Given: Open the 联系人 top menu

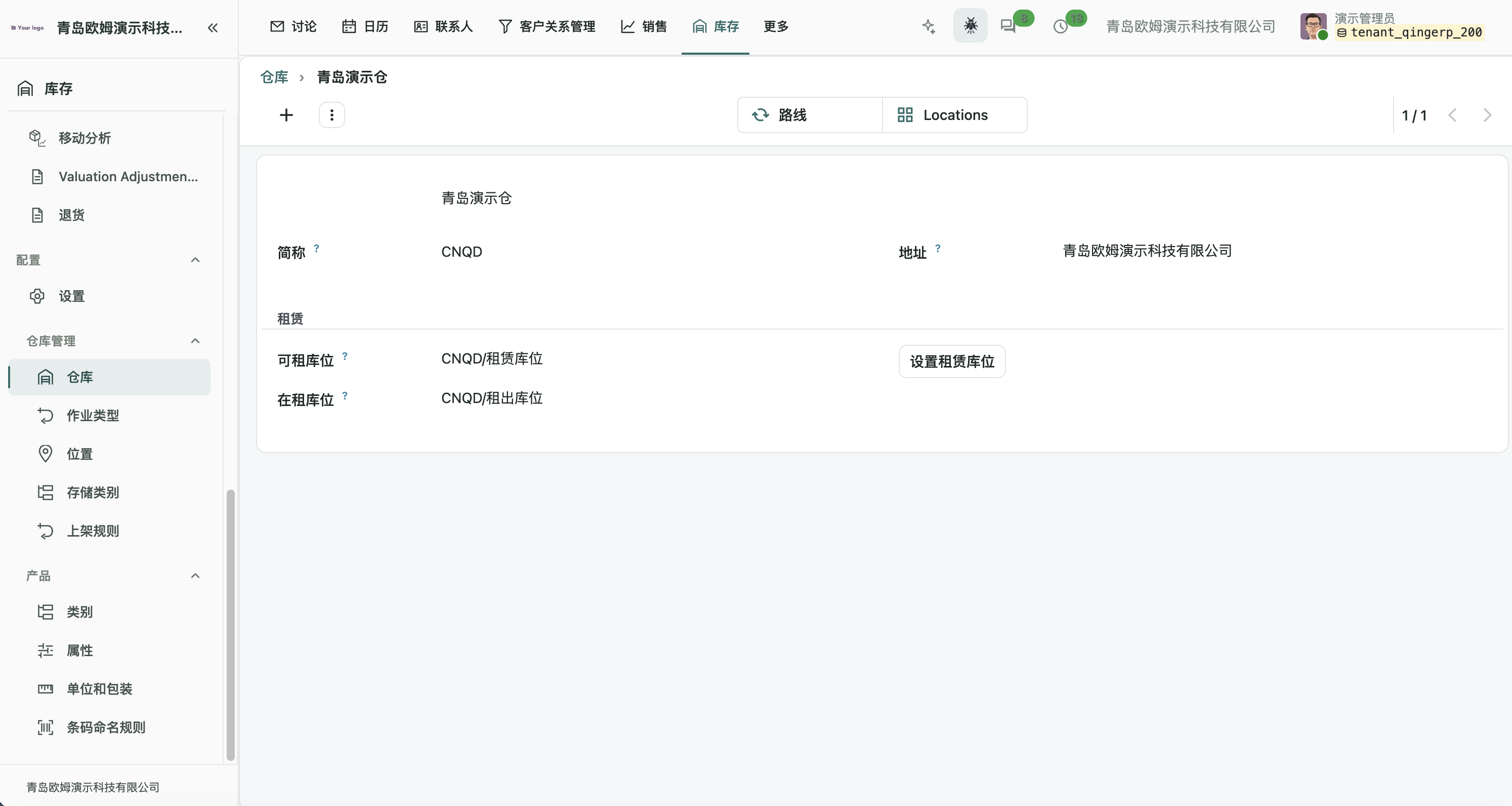Looking at the screenshot, I should pyautogui.click(x=443, y=26).
